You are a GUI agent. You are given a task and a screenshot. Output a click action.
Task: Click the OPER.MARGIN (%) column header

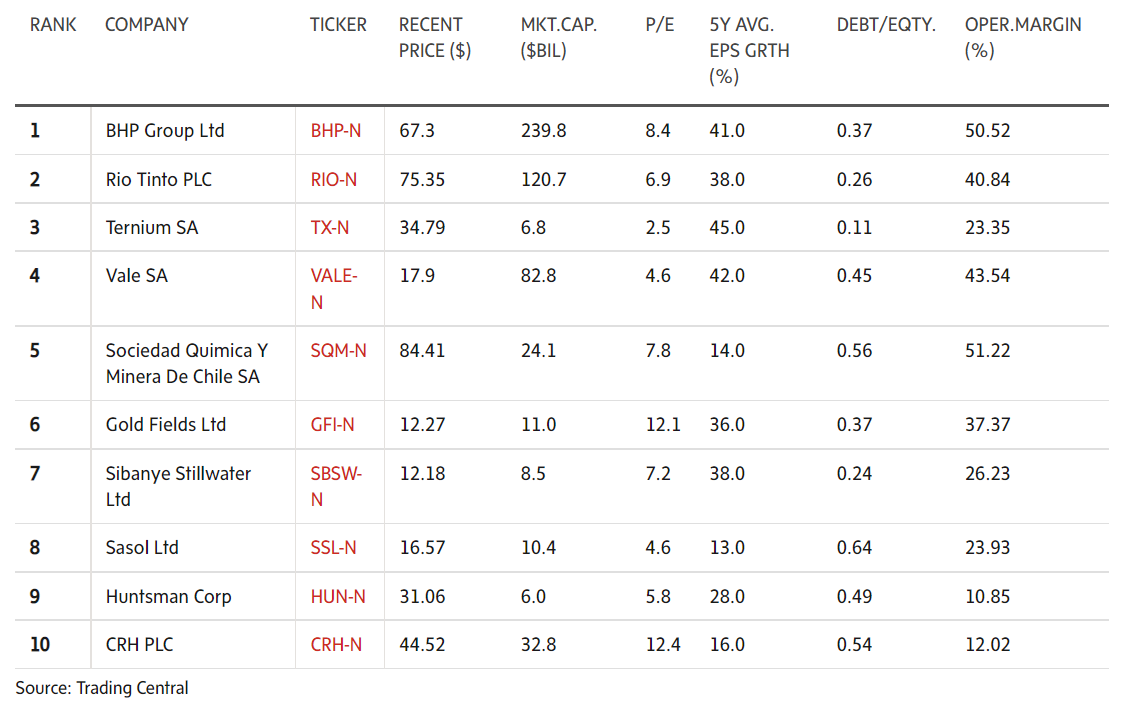1023,37
